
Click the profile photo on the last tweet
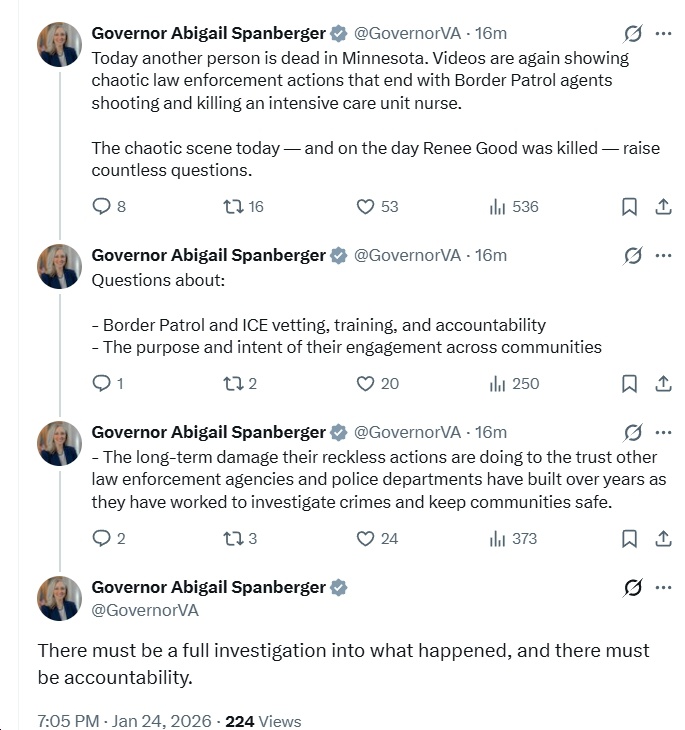(59, 598)
